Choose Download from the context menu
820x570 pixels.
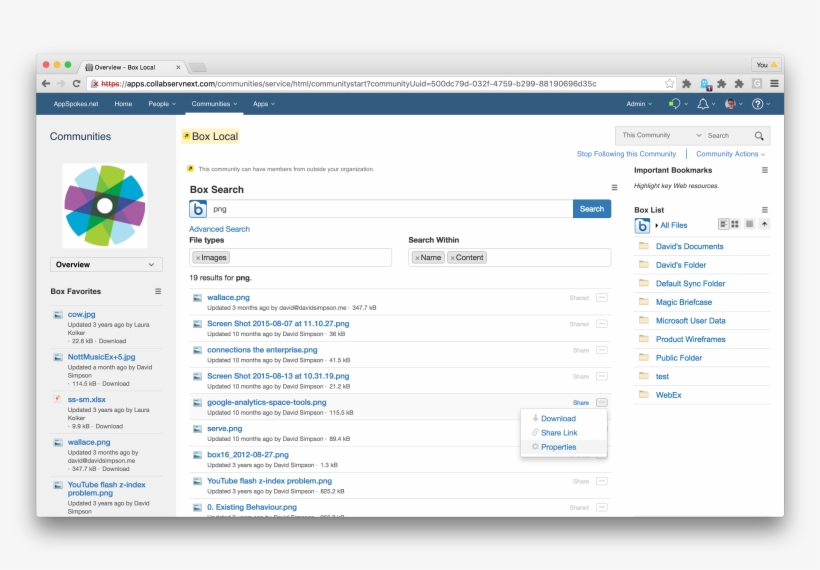pyautogui.click(x=558, y=418)
